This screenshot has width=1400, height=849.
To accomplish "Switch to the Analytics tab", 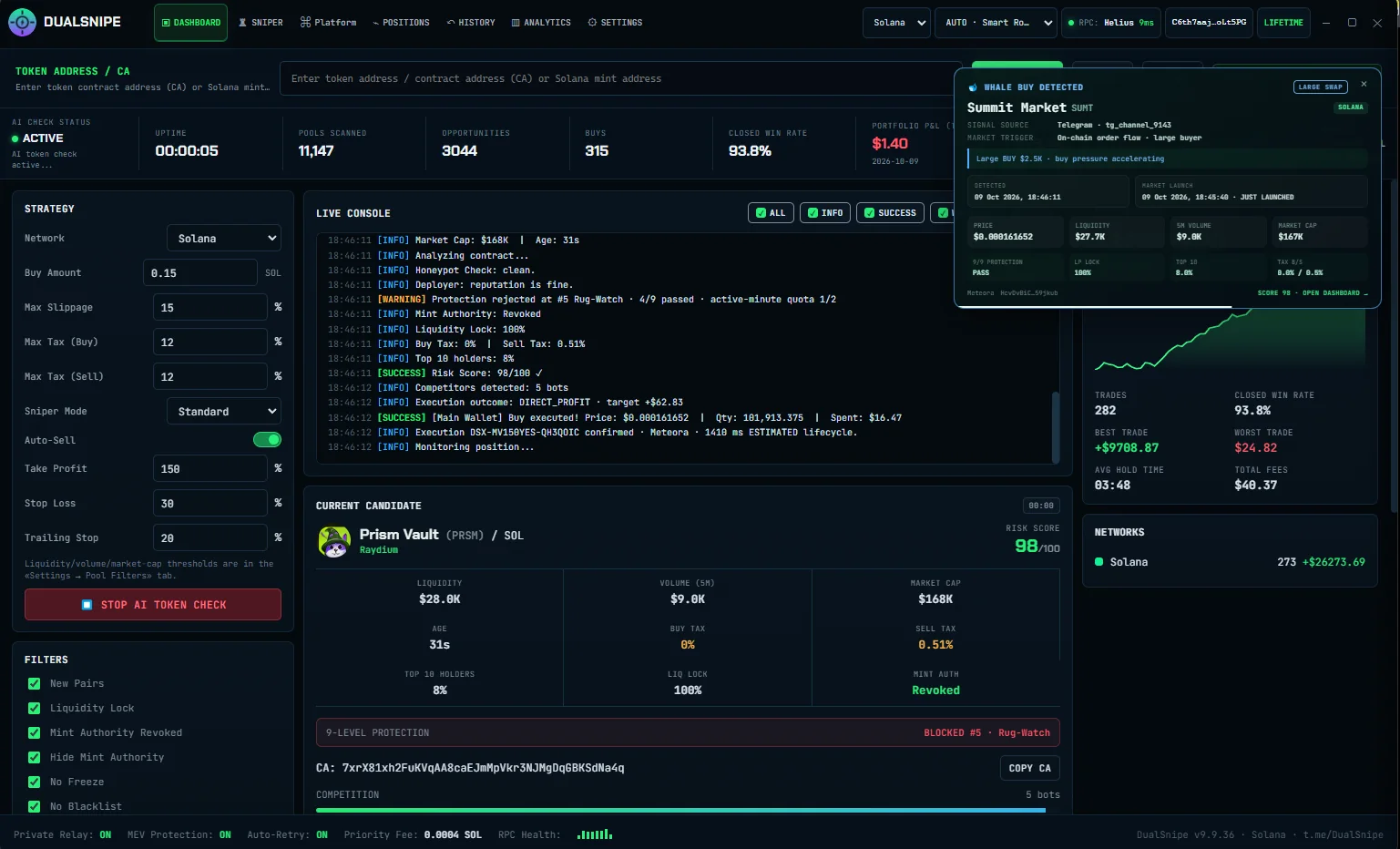I will [541, 23].
